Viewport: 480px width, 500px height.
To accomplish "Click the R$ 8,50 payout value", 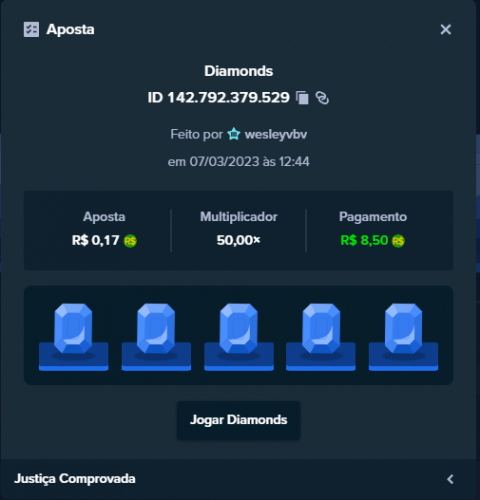I will (x=364, y=240).
